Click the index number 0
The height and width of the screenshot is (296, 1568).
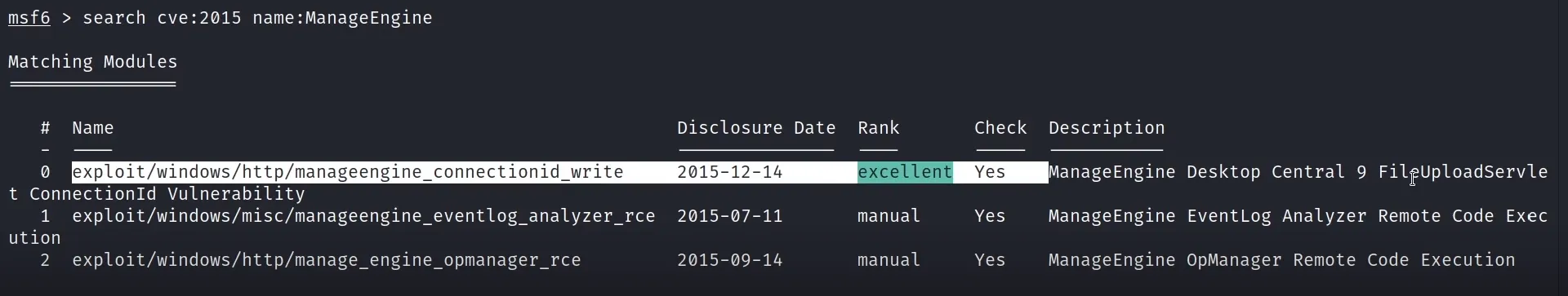tap(45, 172)
